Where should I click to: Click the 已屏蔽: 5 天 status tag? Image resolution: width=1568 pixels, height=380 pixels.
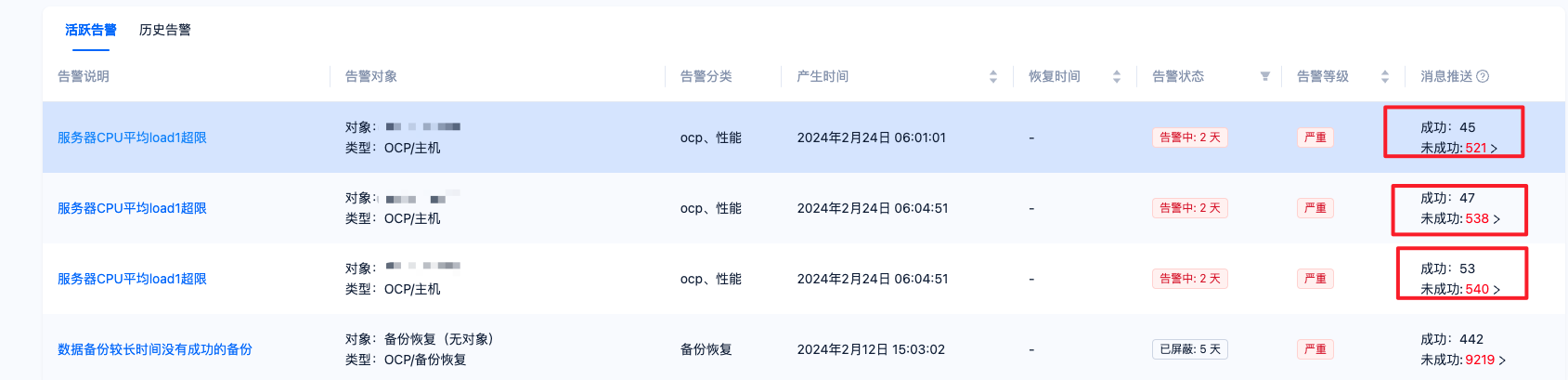pos(1190,349)
